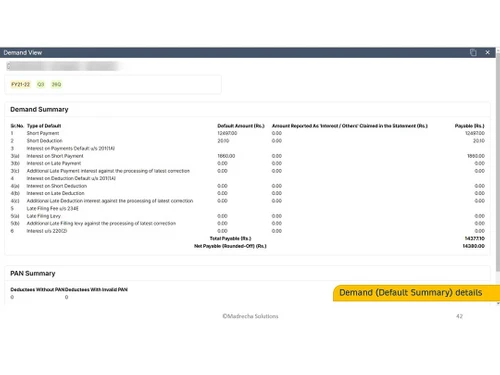Click Interest on Late Deduction row label

point(55,193)
